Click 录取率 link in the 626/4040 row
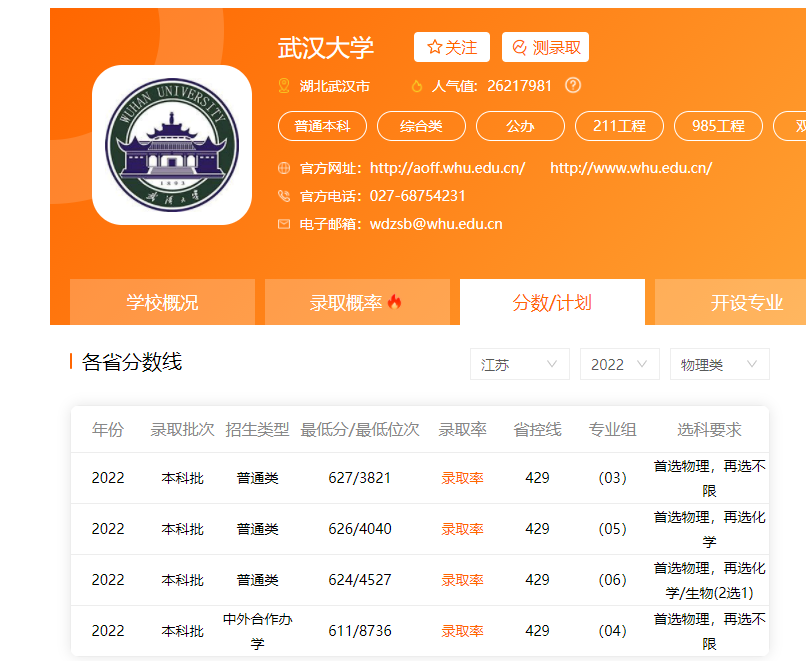 (462, 529)
